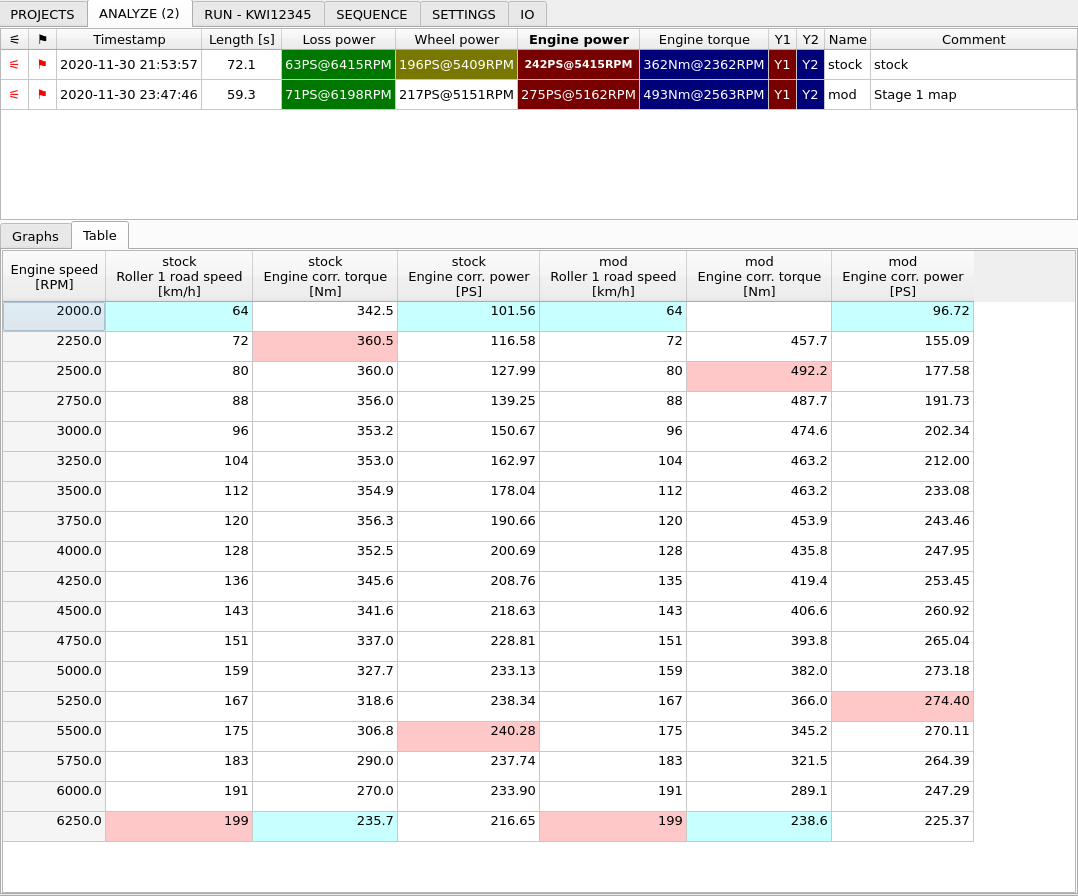Select timestamp 2020-11-30 21:53:57
Screen dimensions: 1078x896
coord(129,65)
